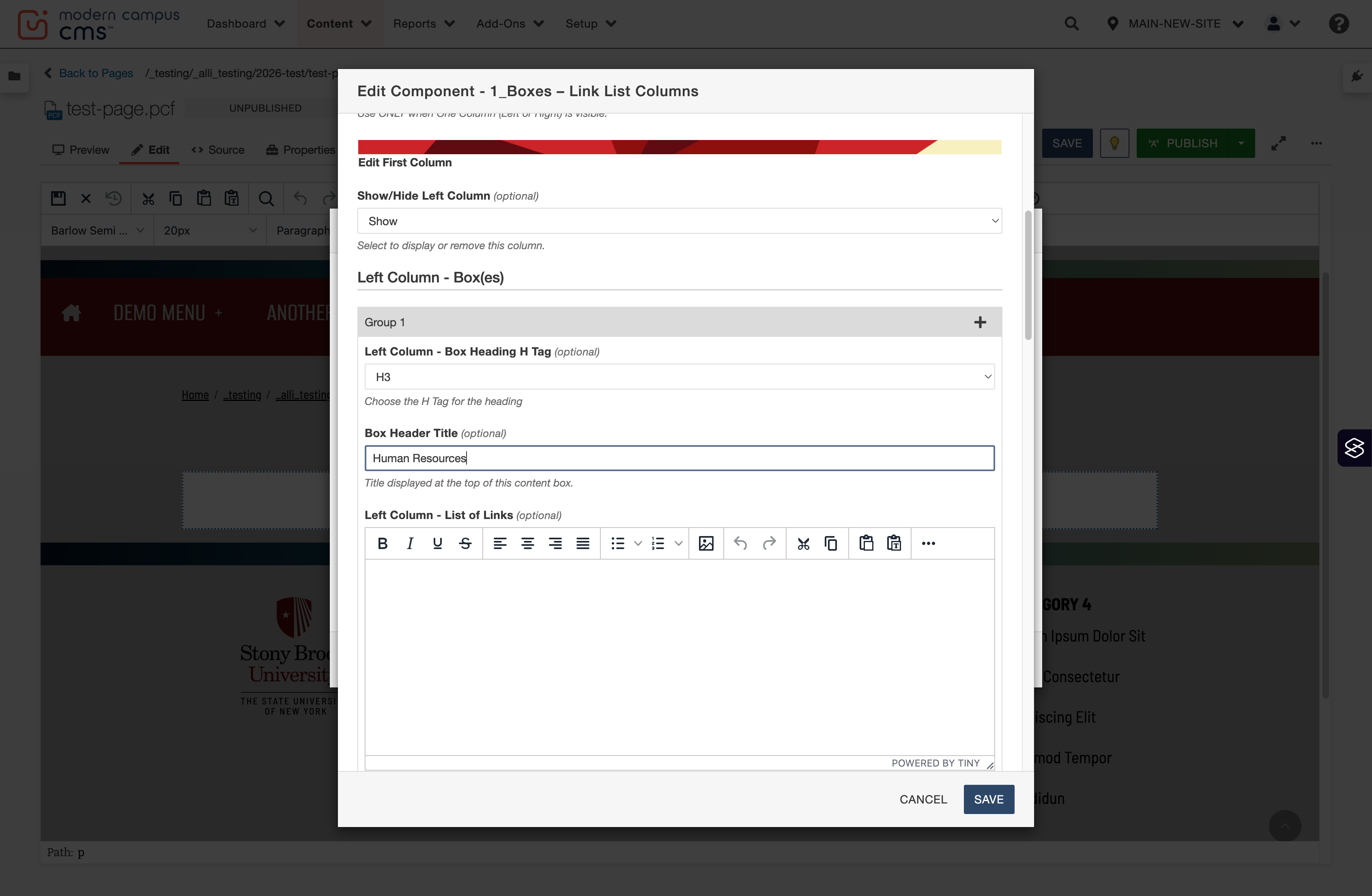Open the Show/Hide Left Column dropdown
The image size is (1372, 896).
679,221
